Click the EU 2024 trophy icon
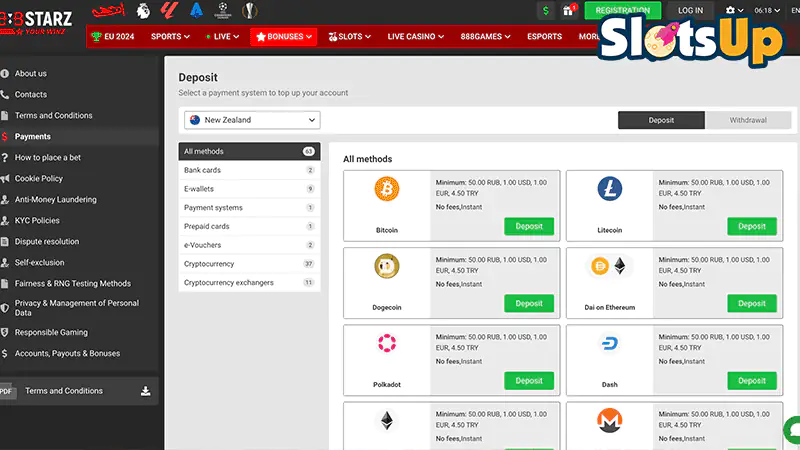Screen dimensions: 800x450 pos(96,37)
